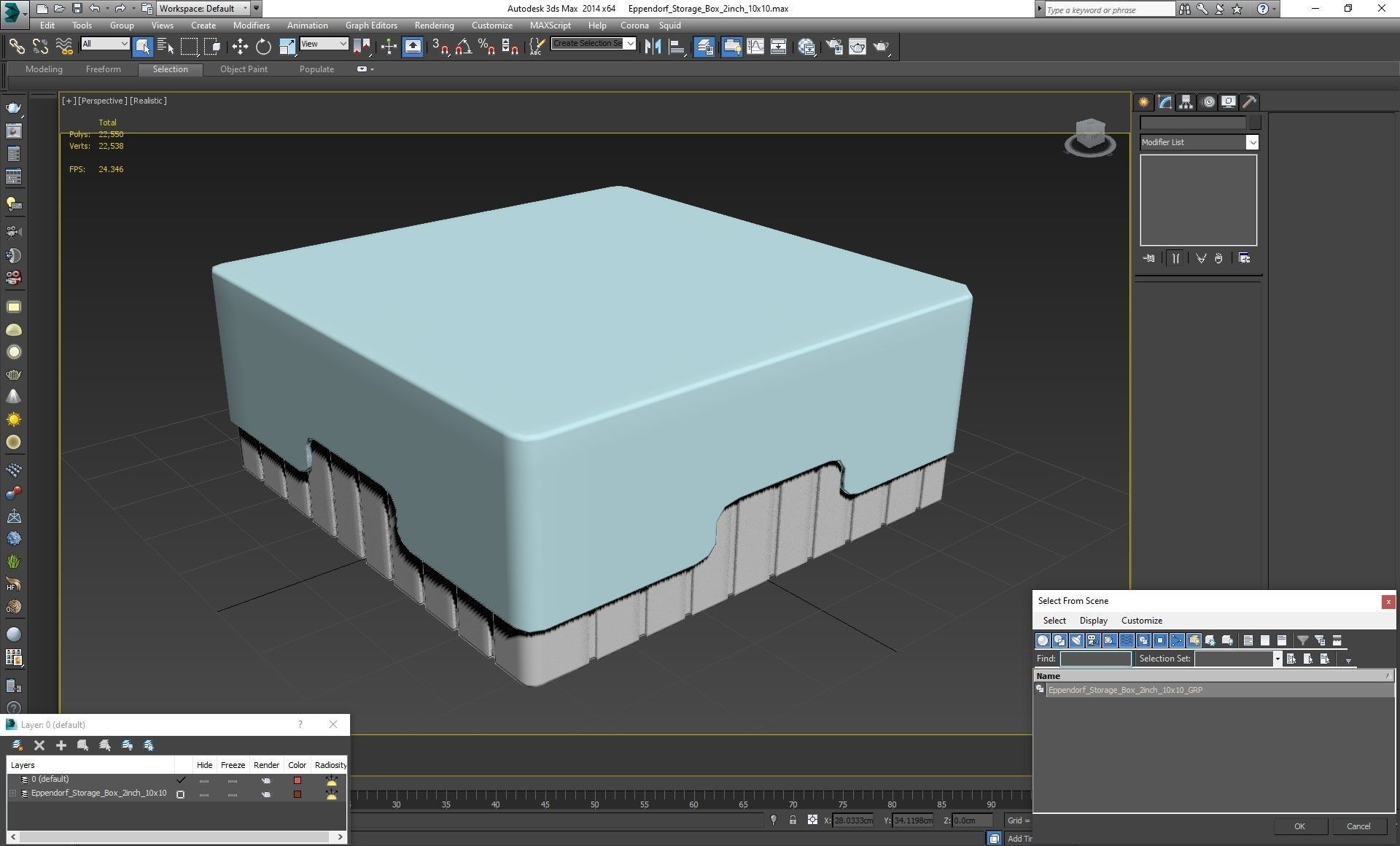Screen dimensions: 1400x846
Task: Click the Align tool icon
Action: click(x=677, y=47)
